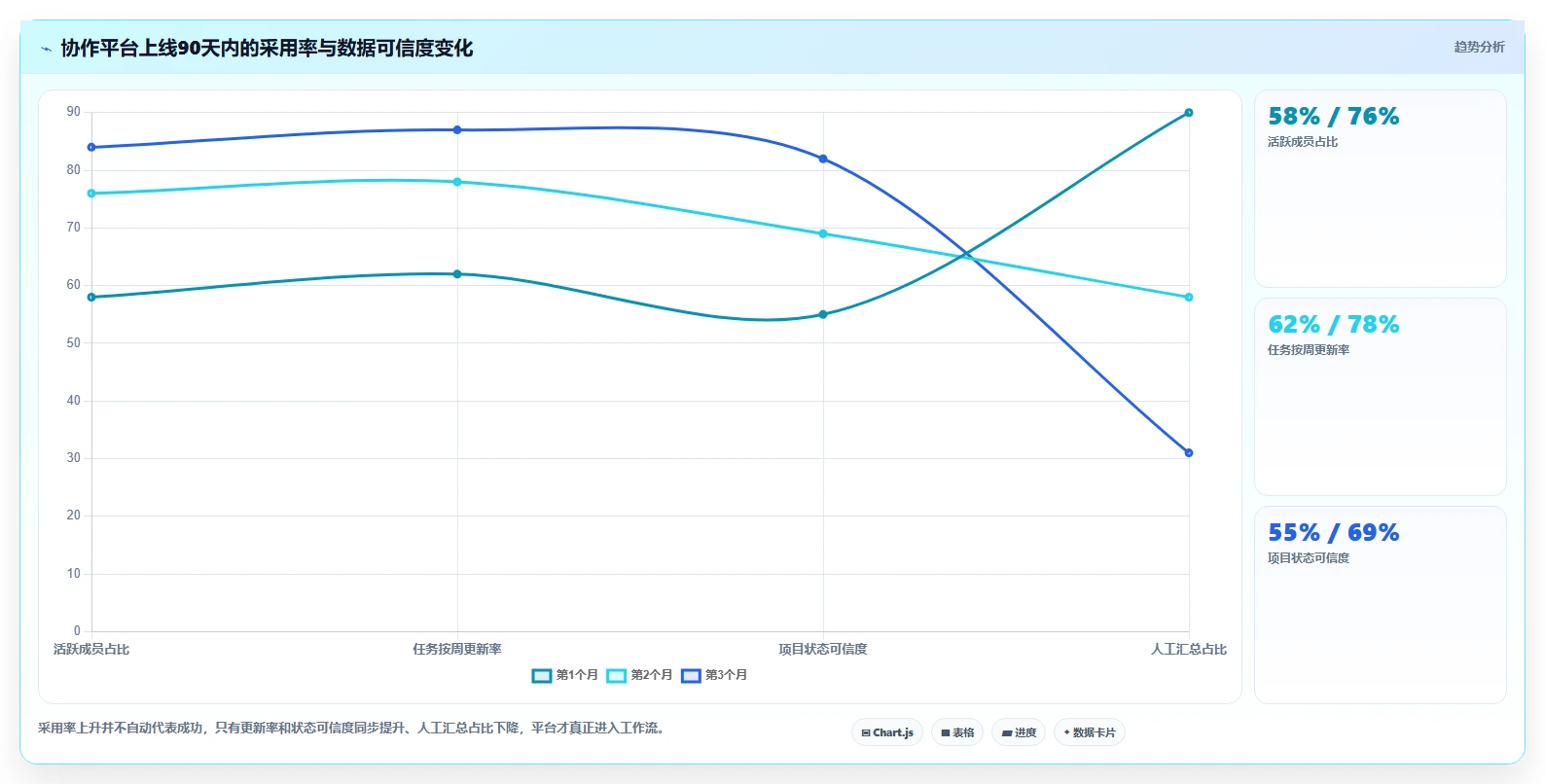Click the 第1个月 legend label text

pos(577,675)
